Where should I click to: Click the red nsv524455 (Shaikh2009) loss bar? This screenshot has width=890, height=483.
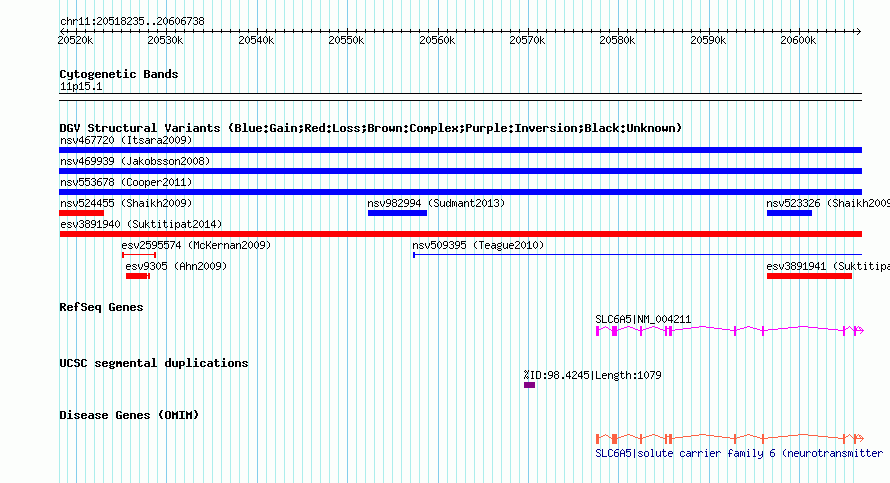(x=81, y=213)
